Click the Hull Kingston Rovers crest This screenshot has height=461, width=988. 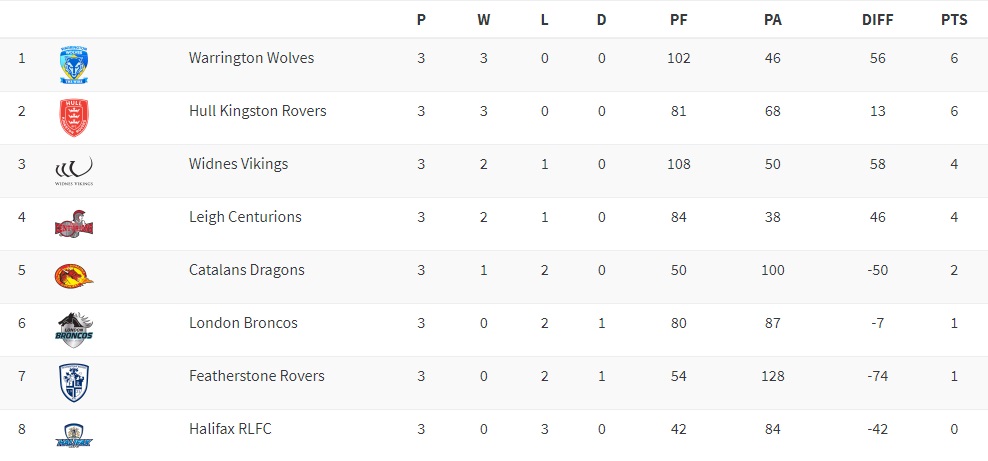click(x=74, y=118)
